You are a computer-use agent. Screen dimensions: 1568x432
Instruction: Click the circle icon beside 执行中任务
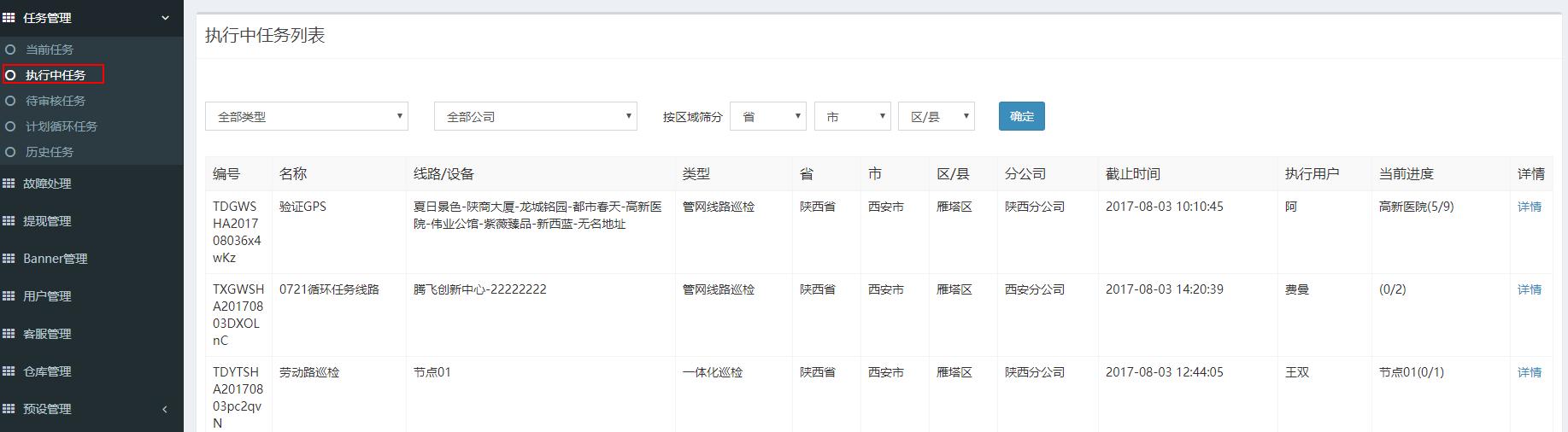pos(10,75)
